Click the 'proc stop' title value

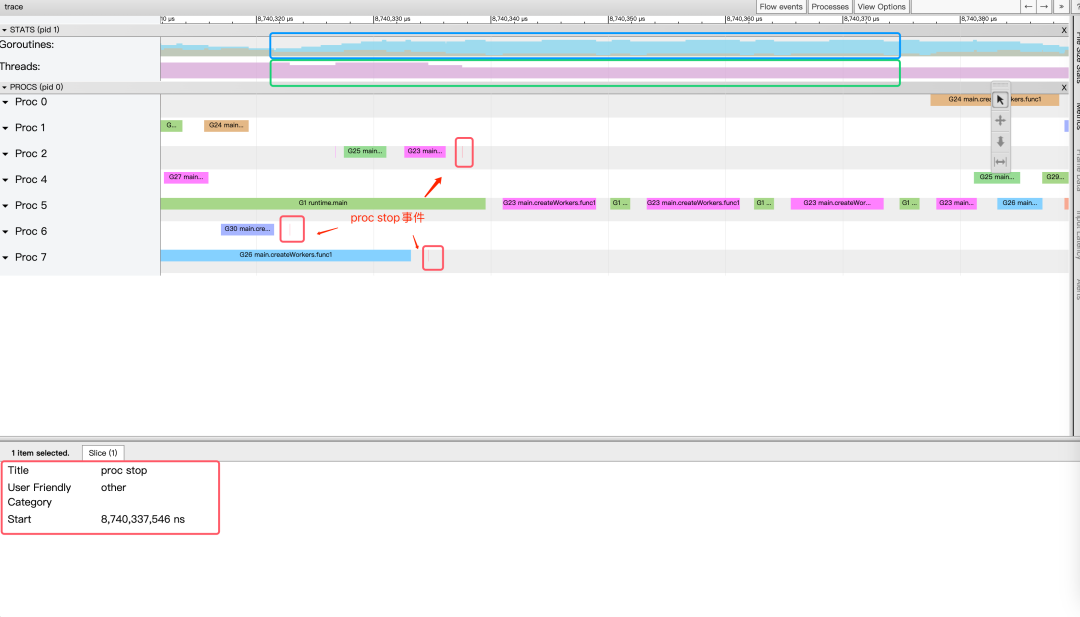124,470
